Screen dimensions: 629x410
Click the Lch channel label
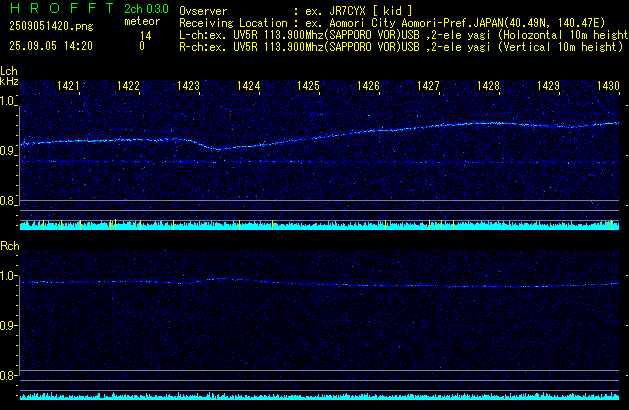click(x=9, y=71)
